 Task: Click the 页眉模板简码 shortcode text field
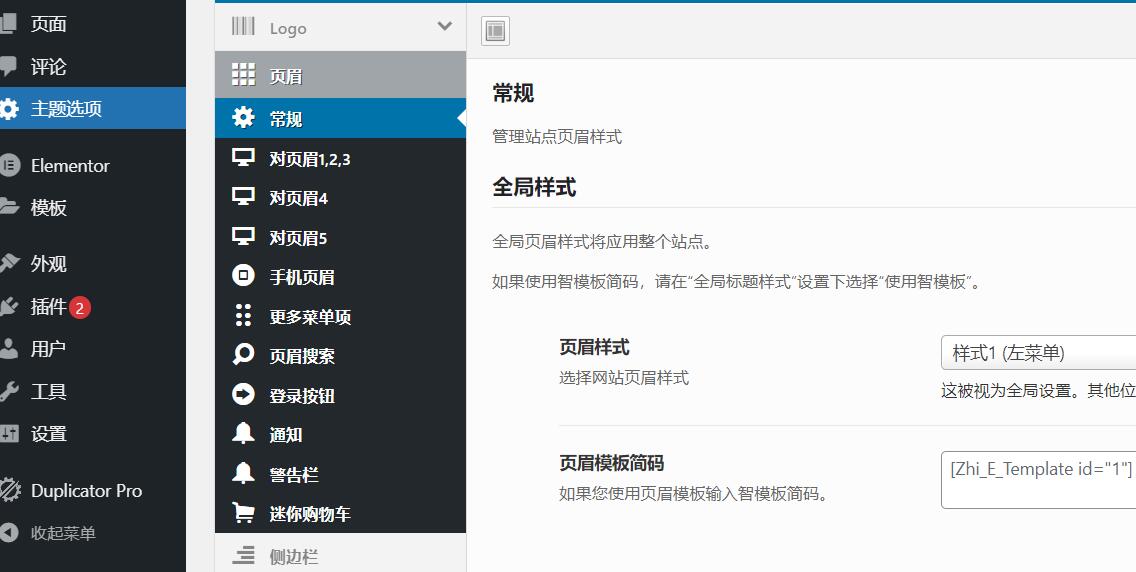point(1038,480)
